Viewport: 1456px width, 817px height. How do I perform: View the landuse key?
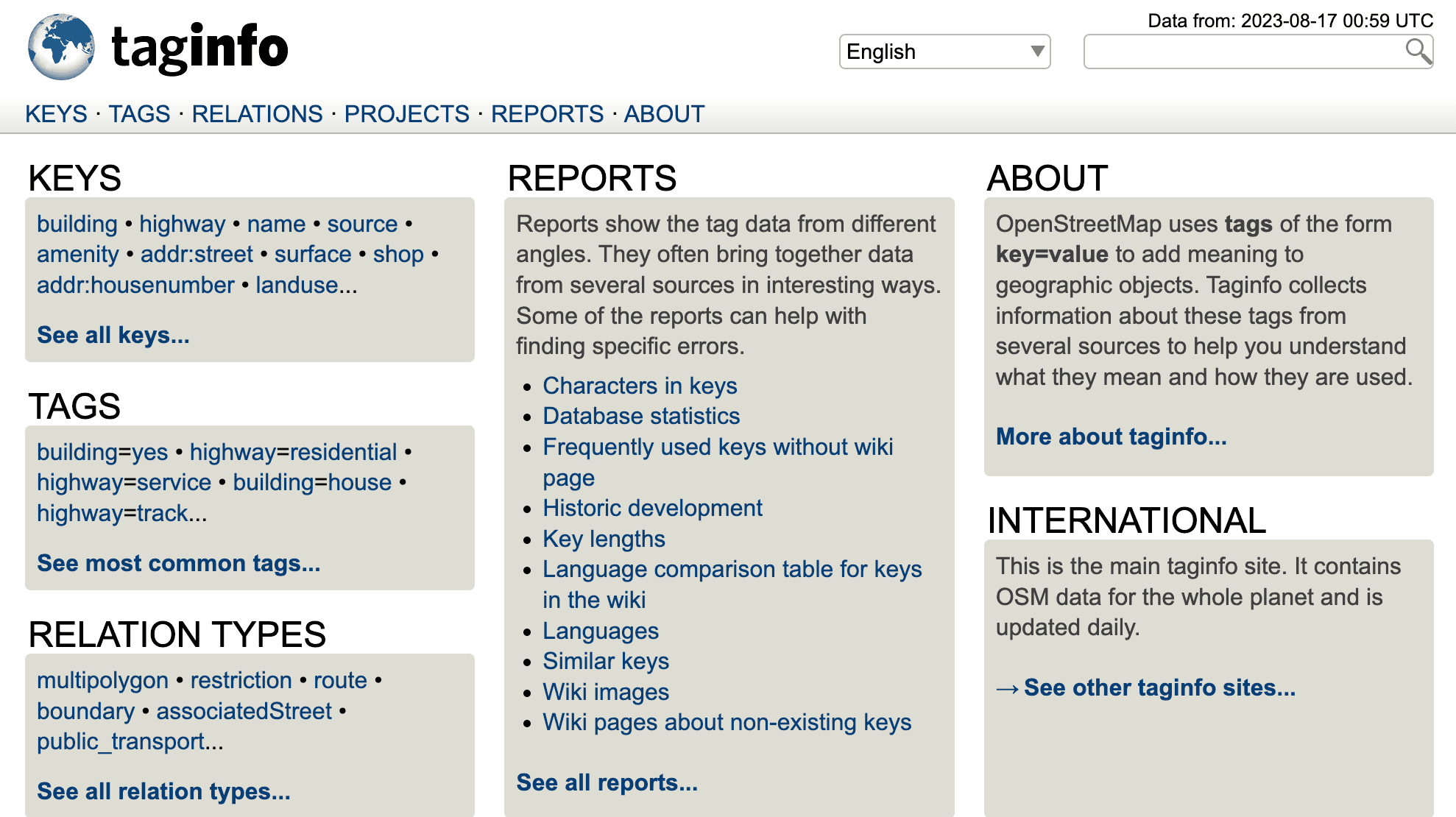point(297,285)
